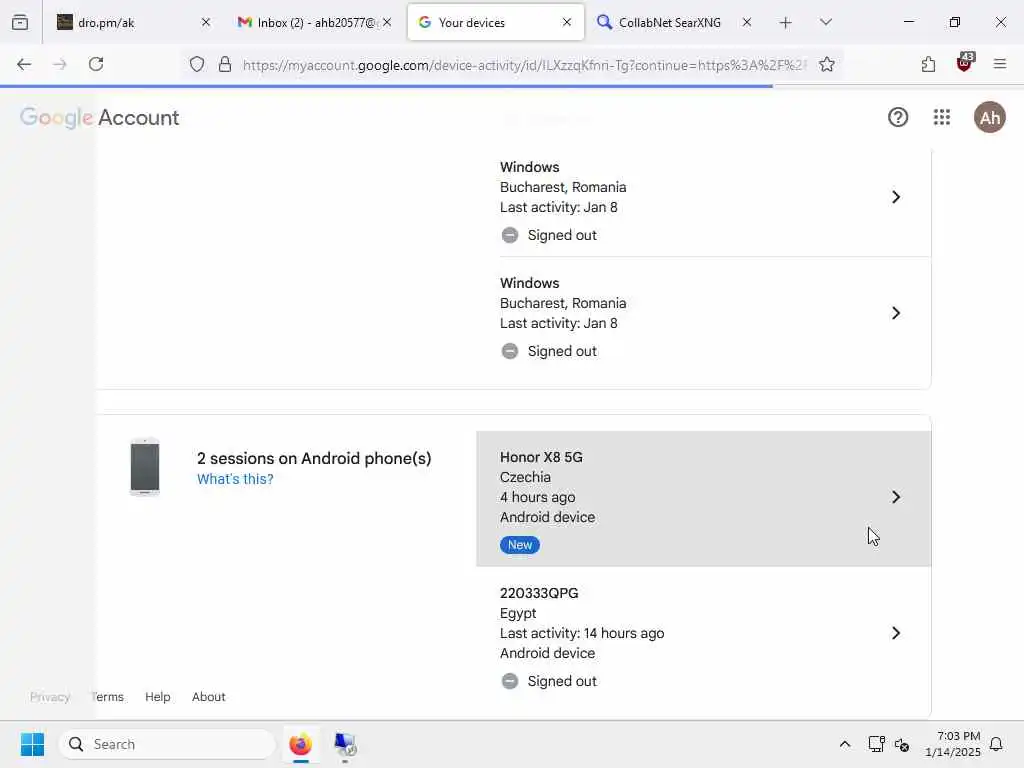1024x768 pixels.
Task: Open the Google Account logo link
Action: (99, 118)
